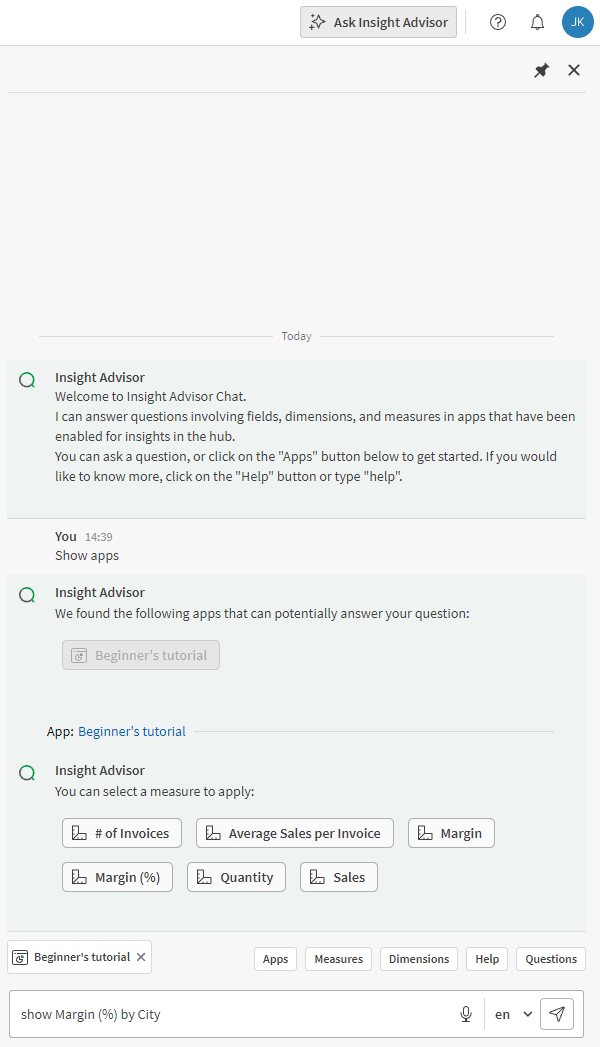Open the JK user profile avatar

coord(577,22)
